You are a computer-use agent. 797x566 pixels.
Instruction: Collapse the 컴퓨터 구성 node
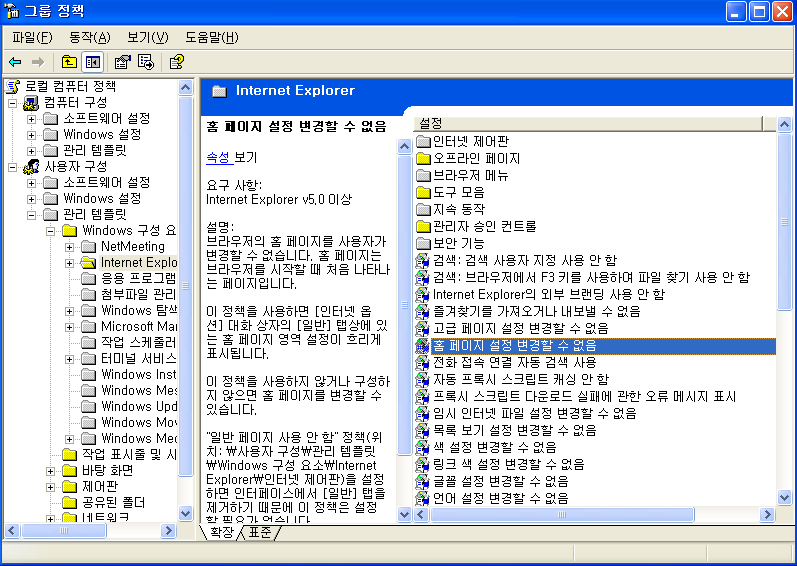point(13,103)
